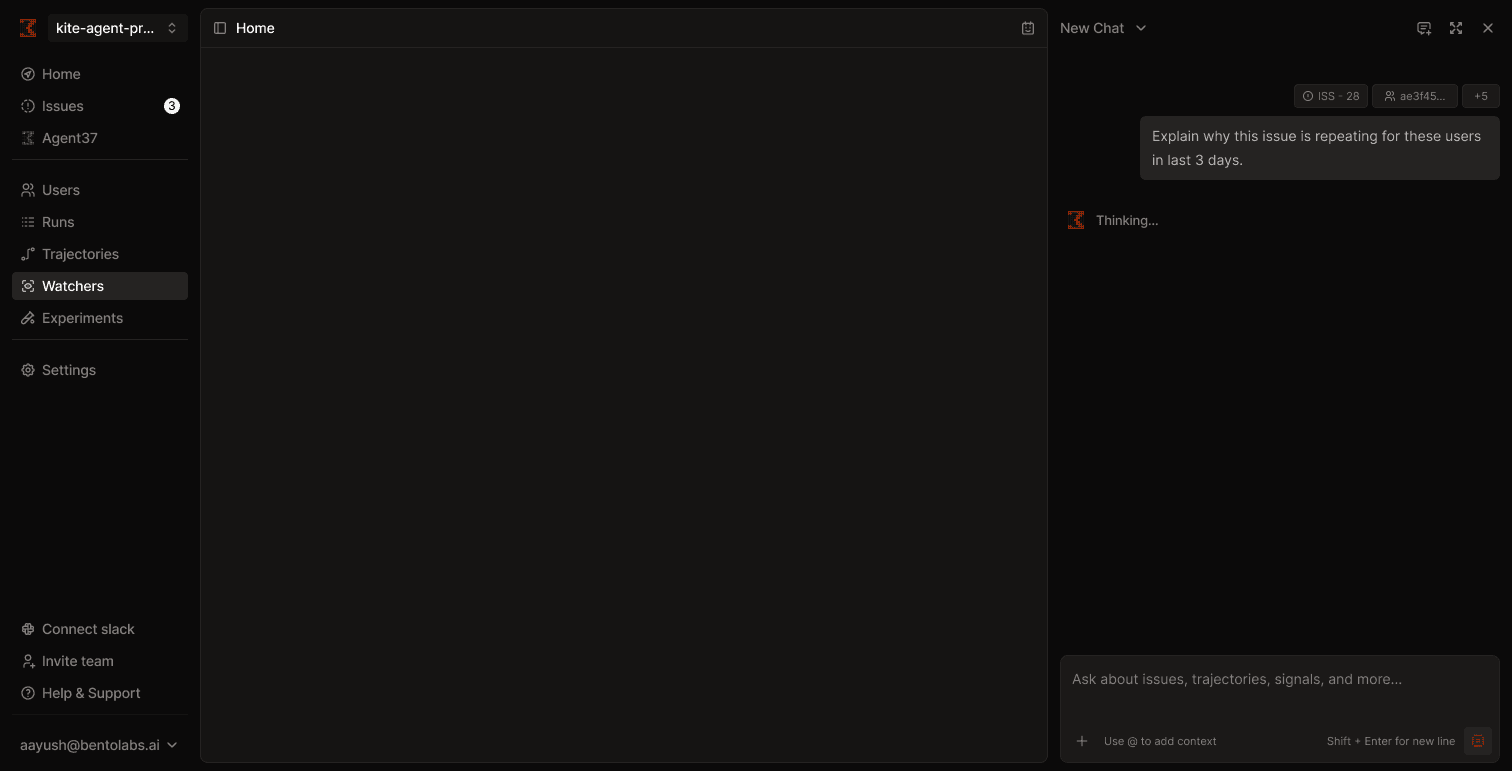Screen dimensions: 1512x771
Task: Close the chat panel
Action: (x=1488, y=28)
